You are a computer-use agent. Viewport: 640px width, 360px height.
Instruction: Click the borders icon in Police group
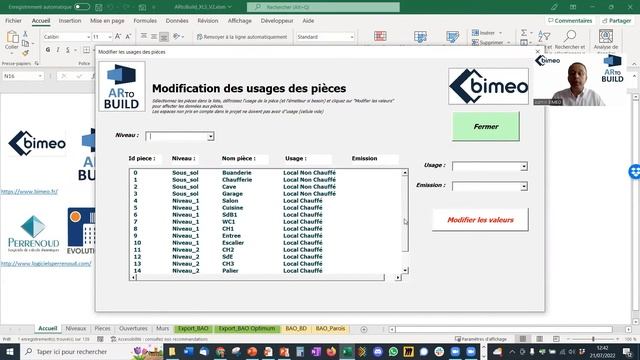86,49
